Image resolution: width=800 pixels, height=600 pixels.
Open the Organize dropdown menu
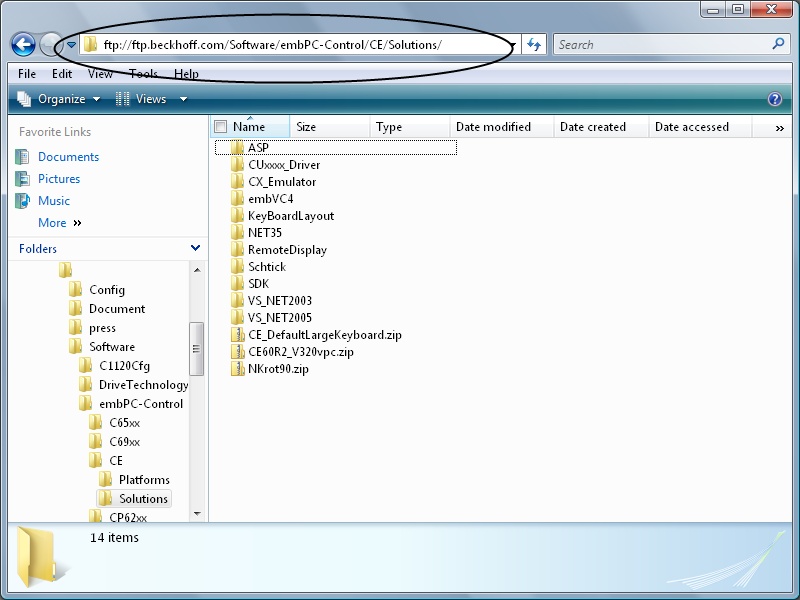(x=59, y=99)
